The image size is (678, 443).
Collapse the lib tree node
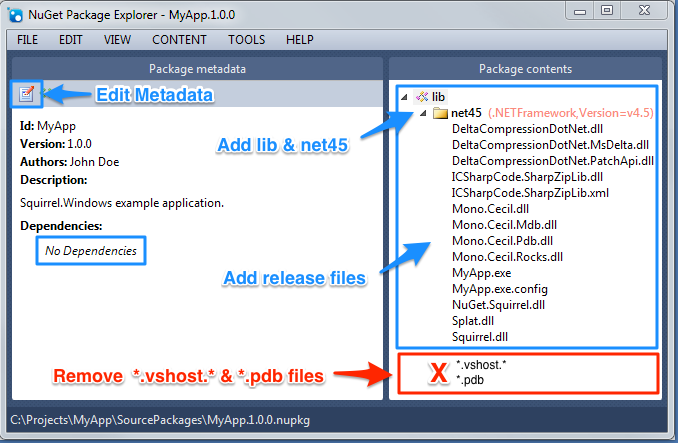tap(404, 96)
